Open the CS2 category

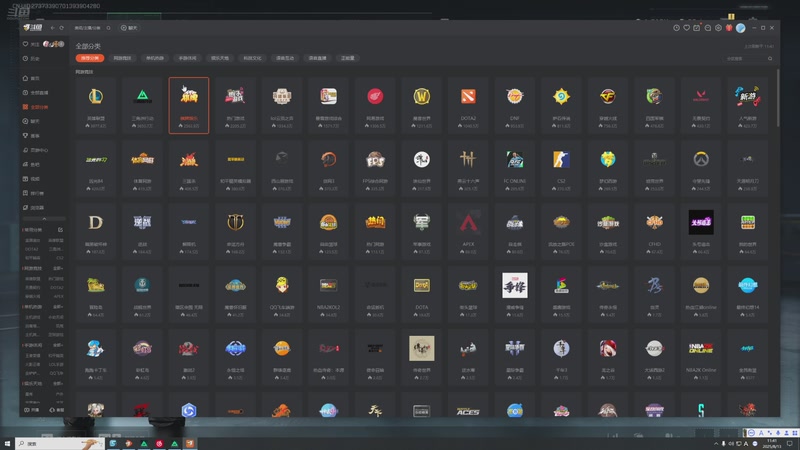[x=561, y=168]
